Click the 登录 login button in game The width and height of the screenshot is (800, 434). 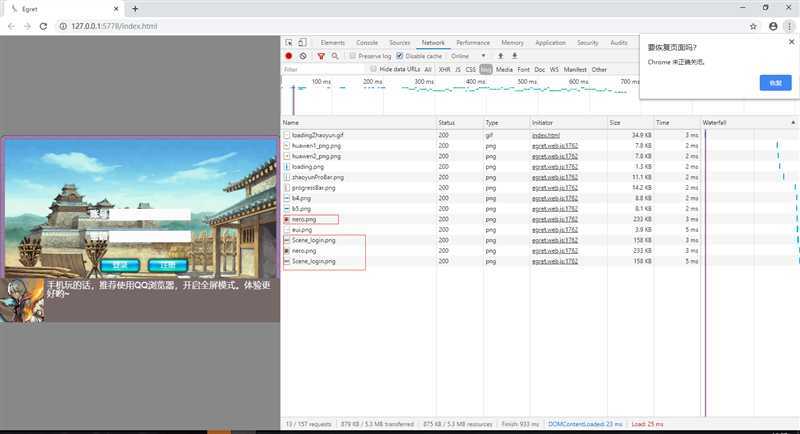(x=119, y=265)
